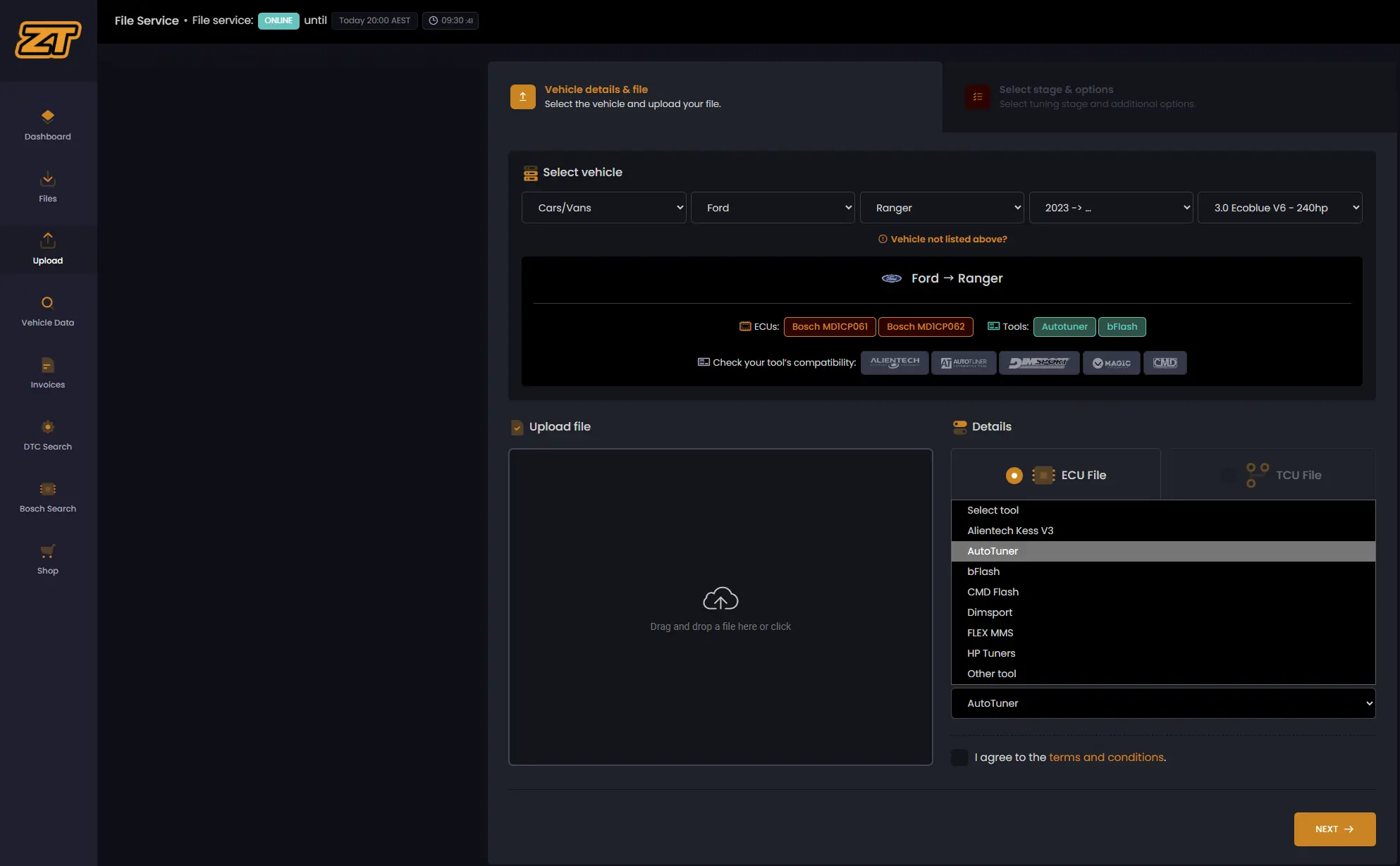1400x866 pixels.
Task: Click the Upload file section icon
Action: pos(517,427)
